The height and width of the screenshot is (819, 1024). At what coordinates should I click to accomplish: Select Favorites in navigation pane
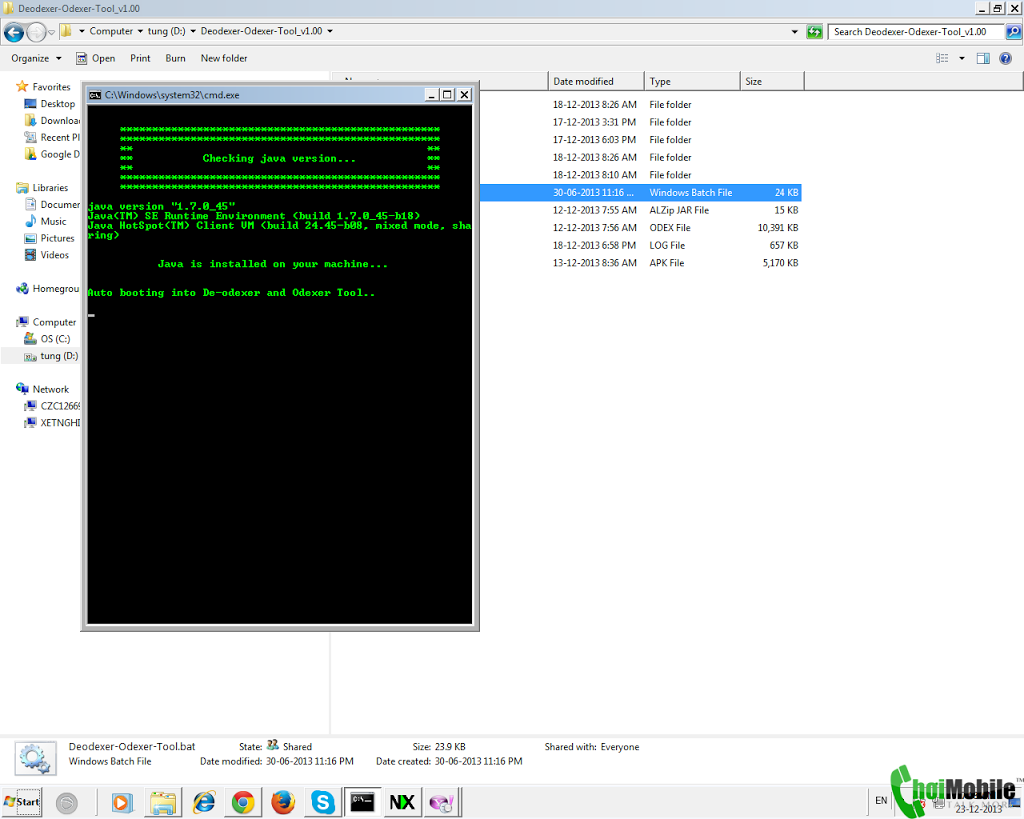(x=43, y=87)
